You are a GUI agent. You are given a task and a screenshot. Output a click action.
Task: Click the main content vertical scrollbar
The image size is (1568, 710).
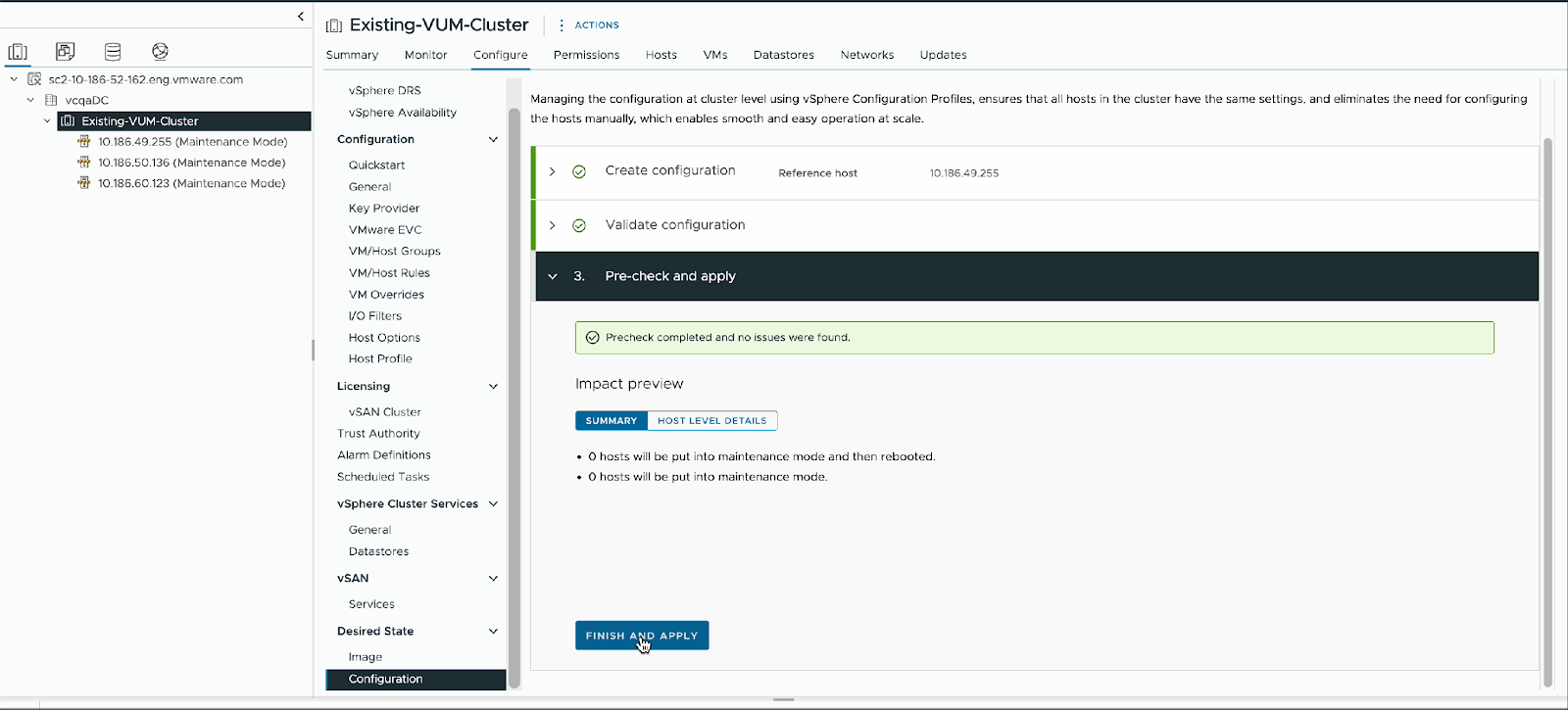pos(1548,411)
